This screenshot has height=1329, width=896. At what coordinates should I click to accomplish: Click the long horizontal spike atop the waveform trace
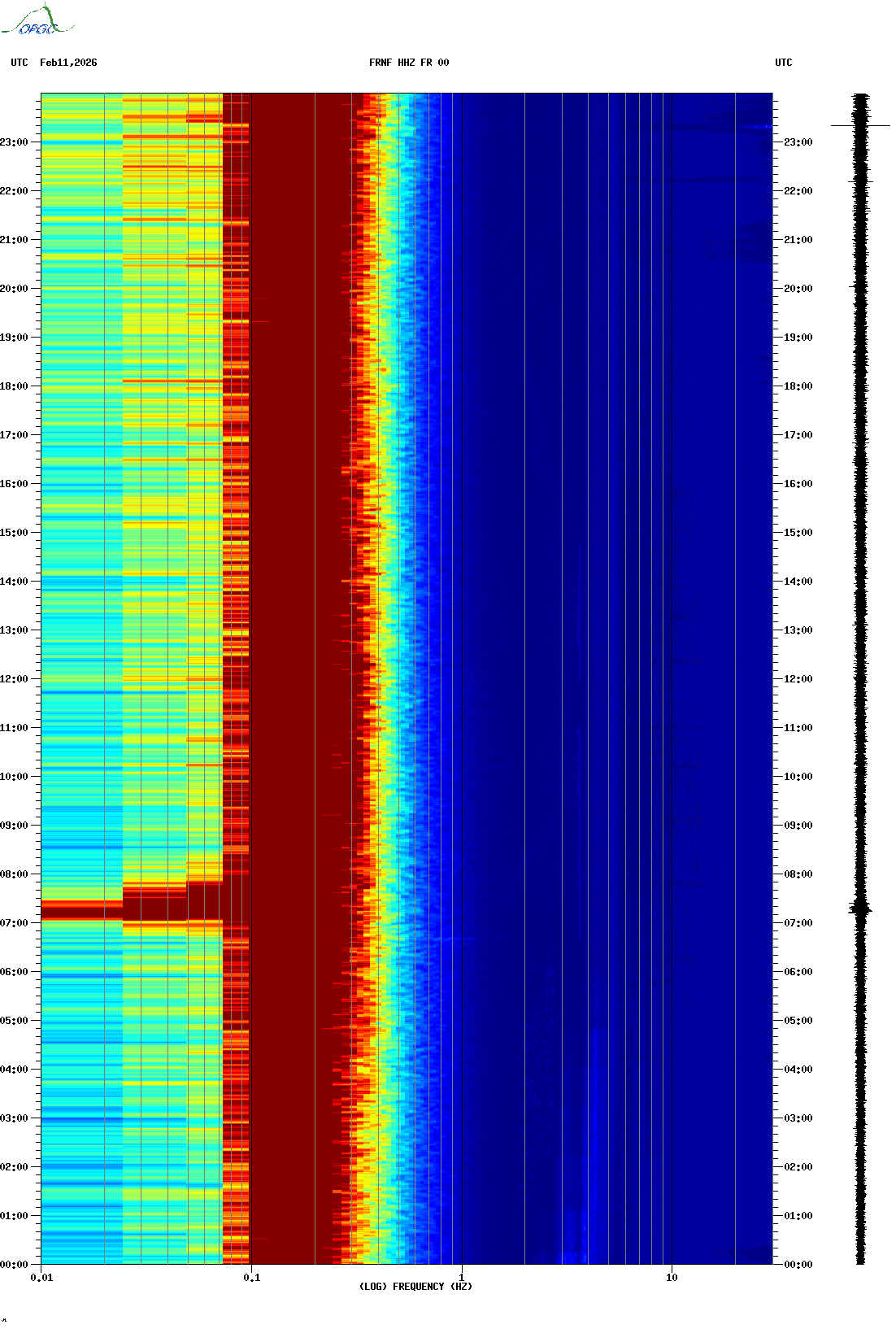click(860, 126)
